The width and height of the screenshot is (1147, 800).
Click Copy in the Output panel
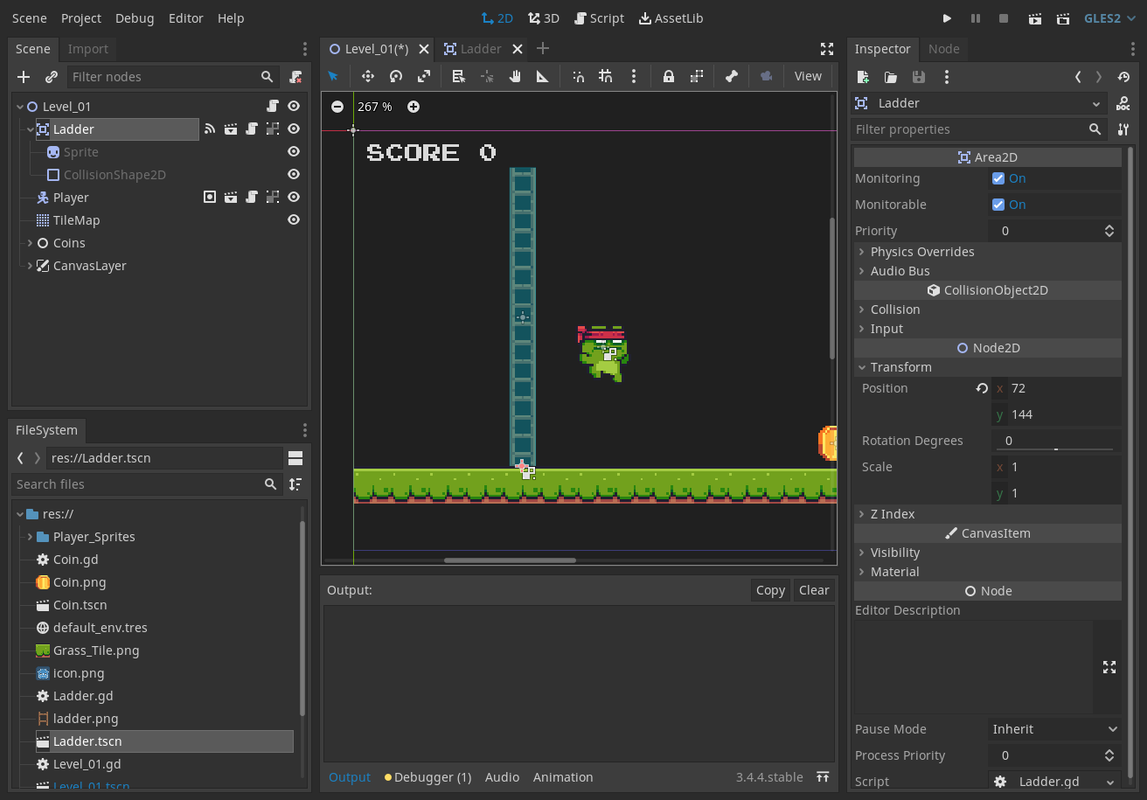[770, 590]
